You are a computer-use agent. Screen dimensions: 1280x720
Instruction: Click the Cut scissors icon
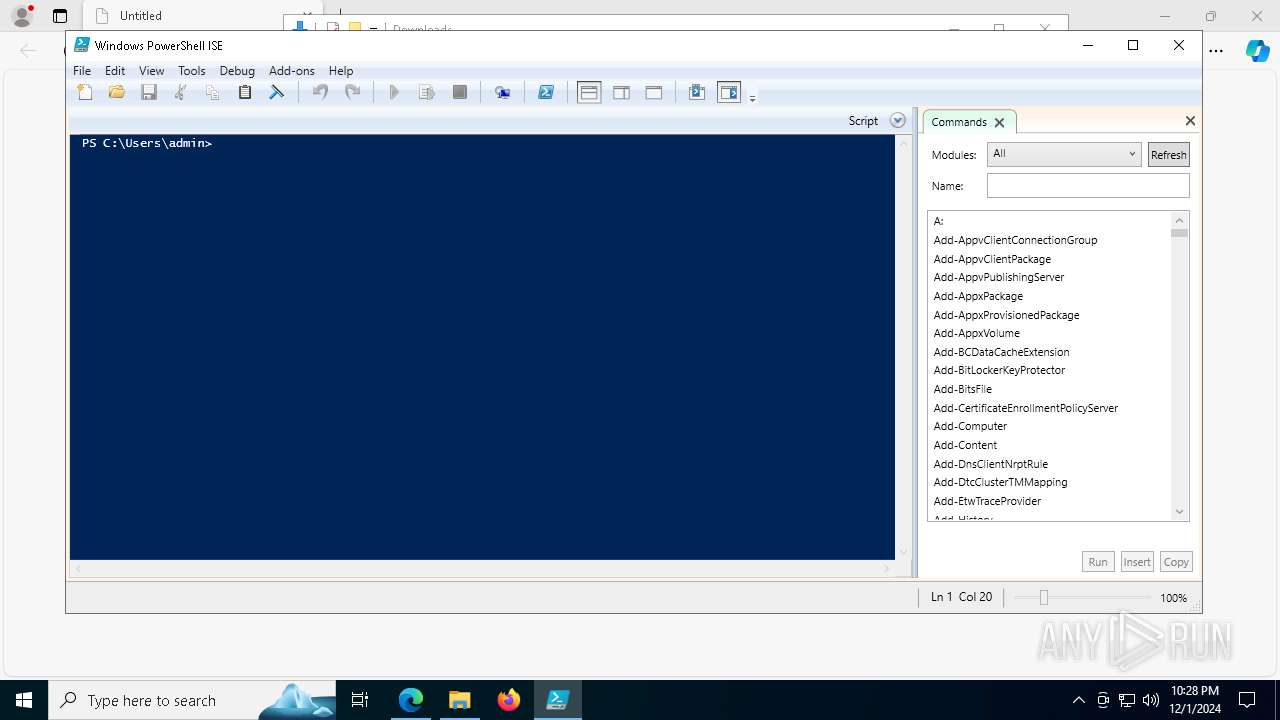click(181, 93)
